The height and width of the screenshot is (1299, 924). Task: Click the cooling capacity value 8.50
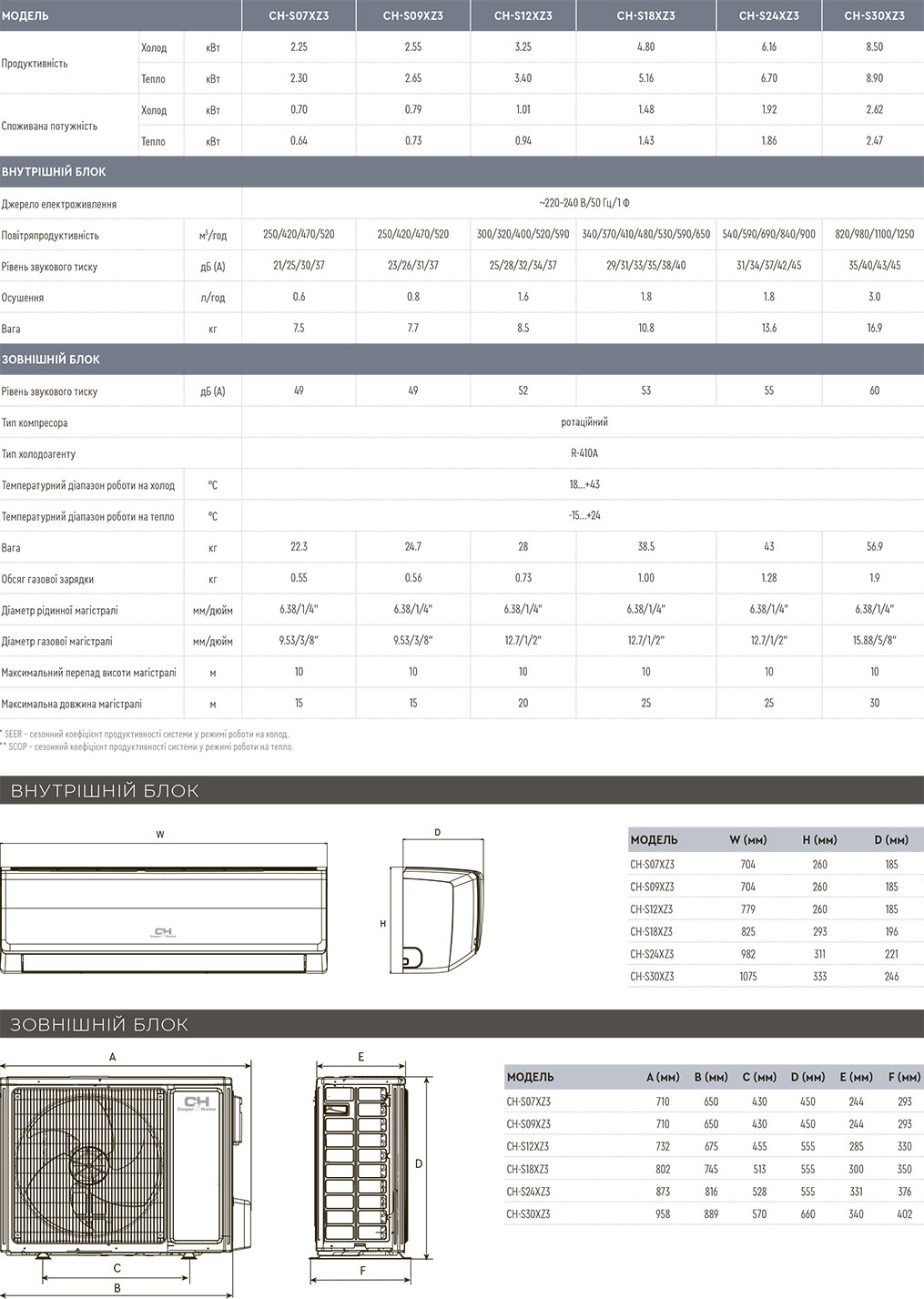875,46
